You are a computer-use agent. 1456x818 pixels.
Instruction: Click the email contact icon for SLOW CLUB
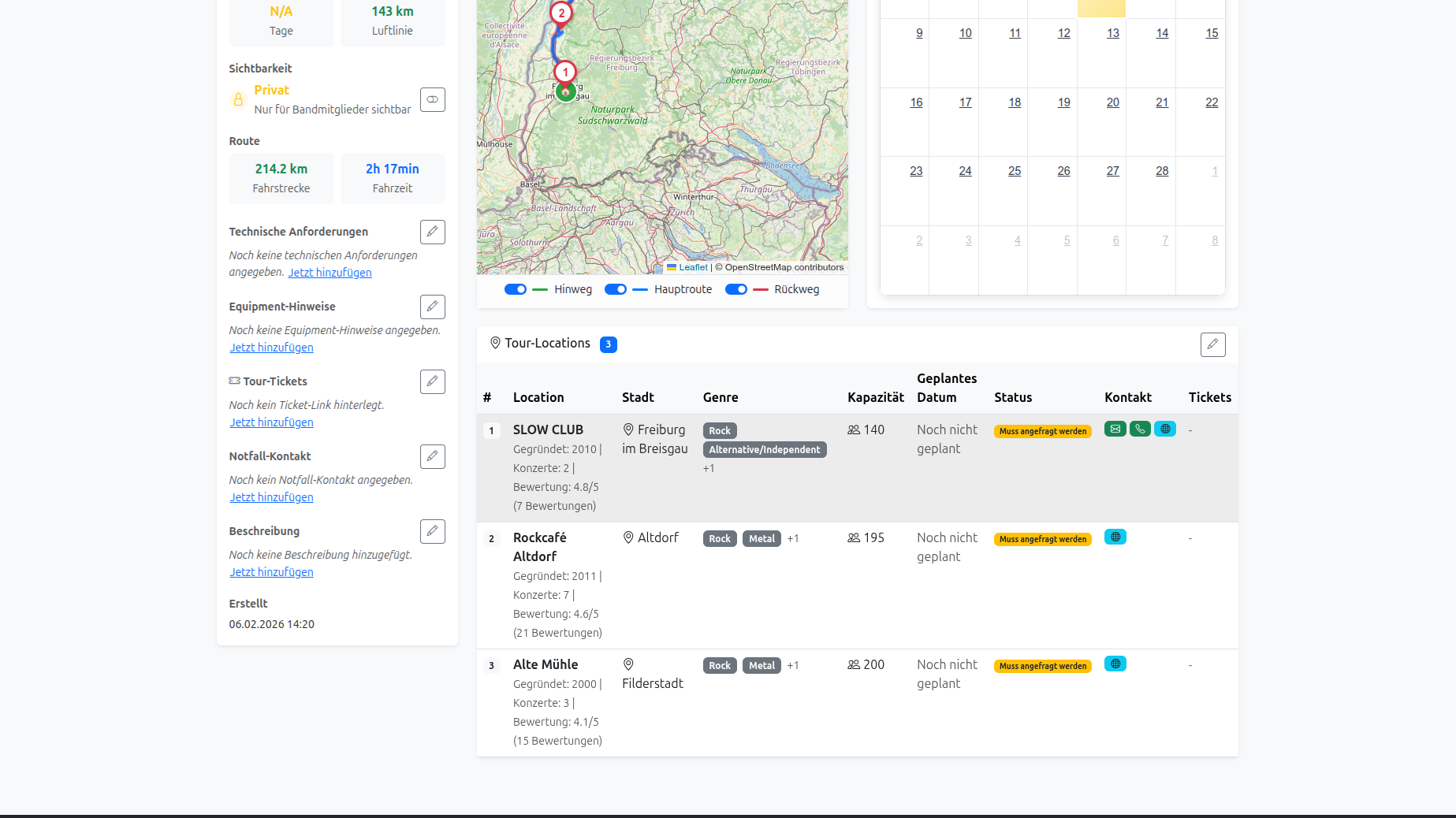click(x=1115, y=429)
